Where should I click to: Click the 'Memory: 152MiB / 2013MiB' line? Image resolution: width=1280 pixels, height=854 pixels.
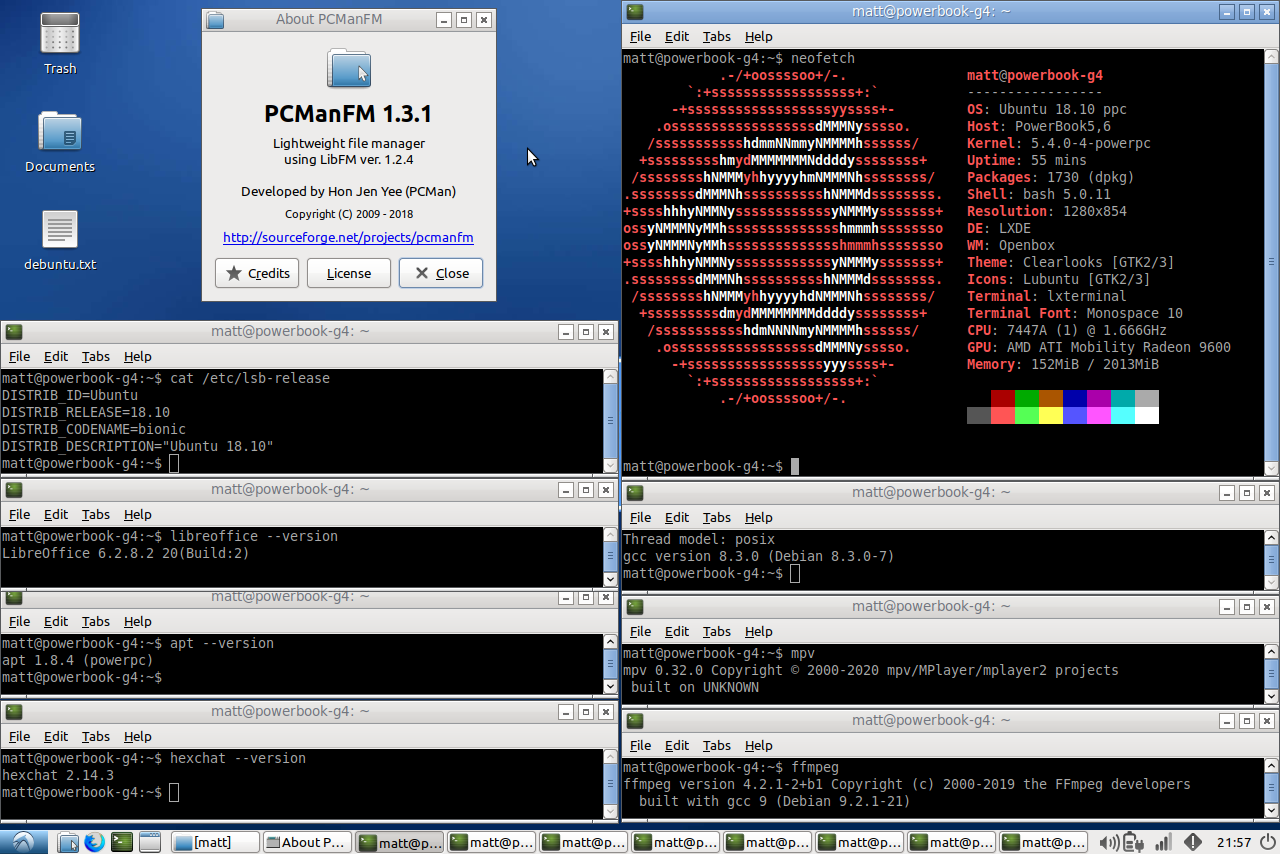(x=1063, y=364)
